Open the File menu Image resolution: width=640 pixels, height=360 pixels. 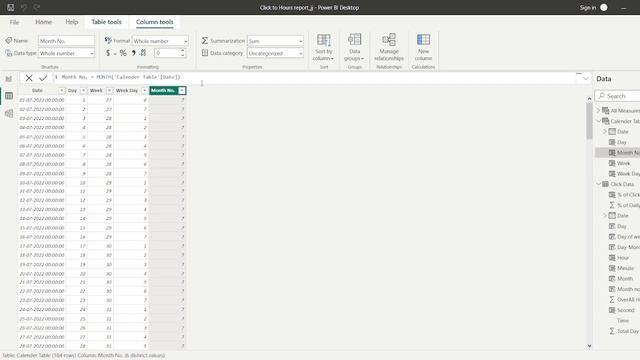point(14,22)
